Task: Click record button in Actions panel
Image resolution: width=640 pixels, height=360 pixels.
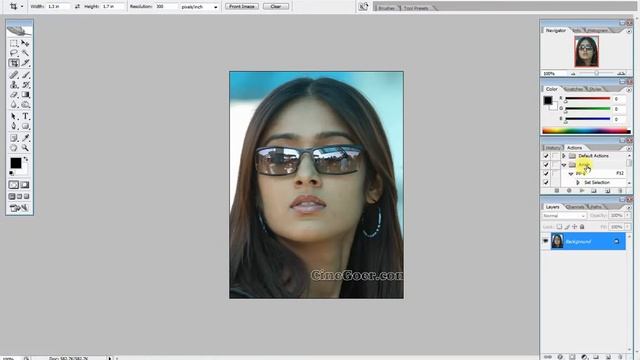Action: pyautogui.click(x=569, y=191)
